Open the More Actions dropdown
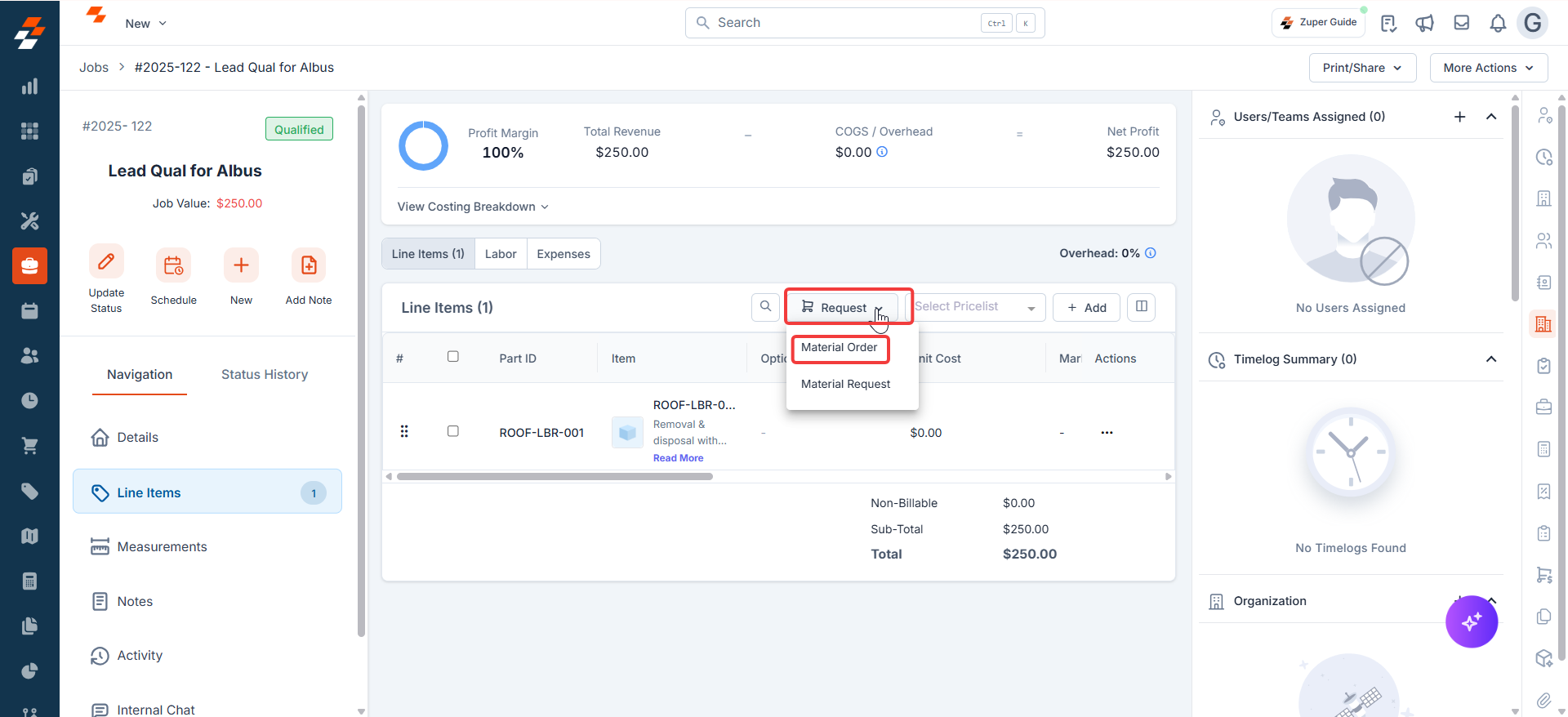Screen dimensions: 1568x717 (x=1489, y=68)
